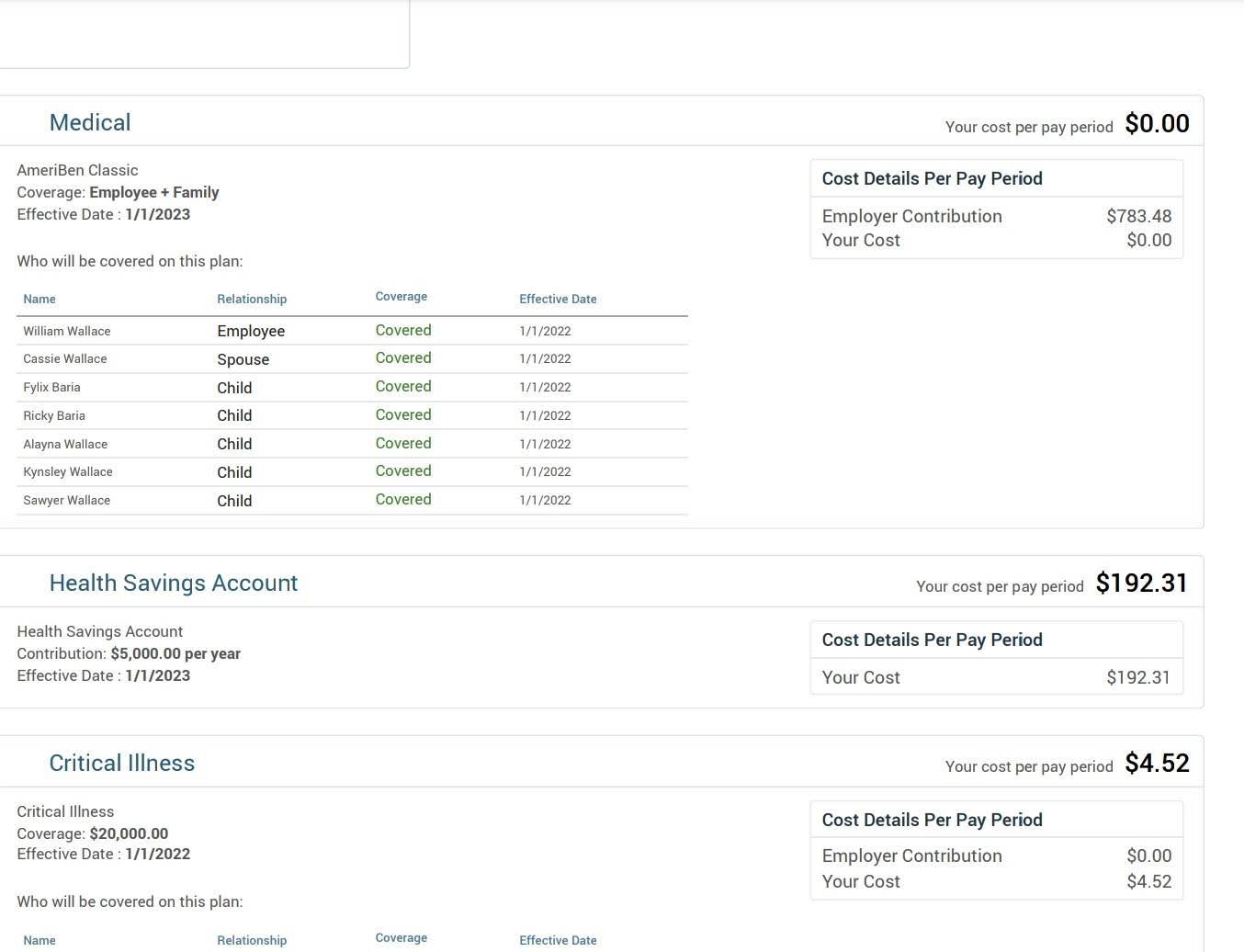Click Sawyer Wallace's Covered status
The width and height of the screenshot is (1244, 952).
403,499
